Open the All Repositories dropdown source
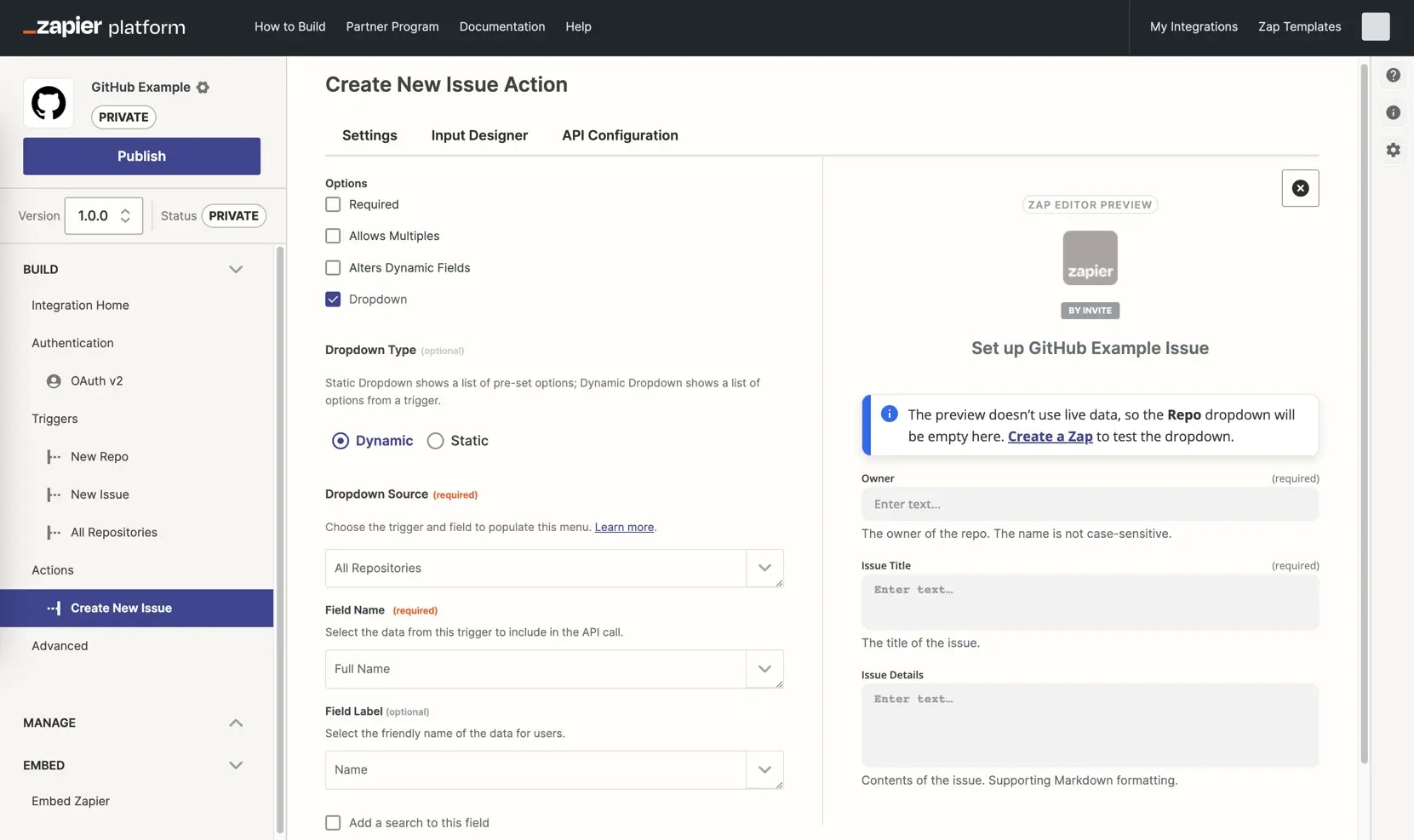 click(x=554, y=569)
